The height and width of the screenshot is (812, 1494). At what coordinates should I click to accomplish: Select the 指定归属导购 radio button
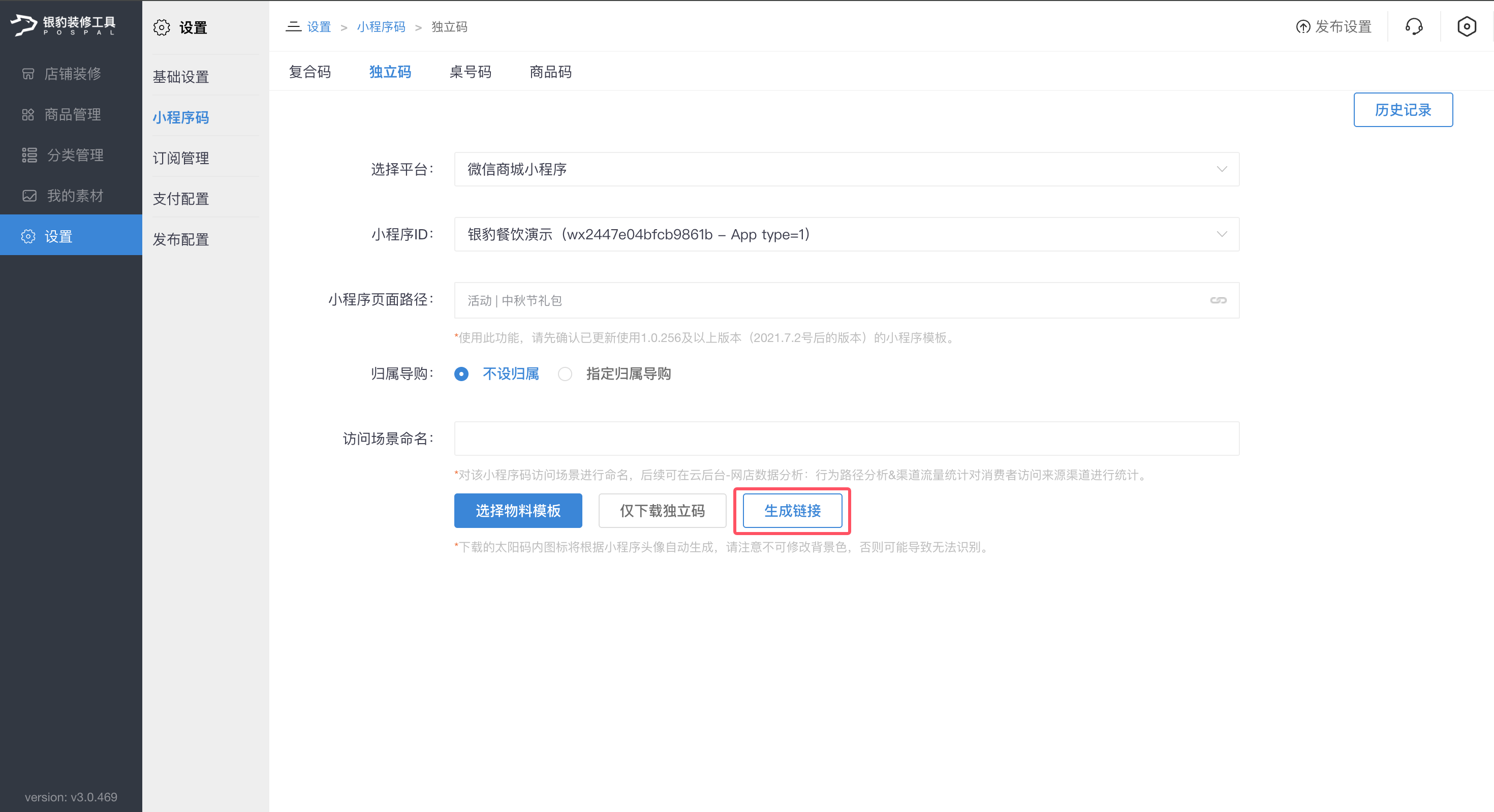tap(565, 374)
